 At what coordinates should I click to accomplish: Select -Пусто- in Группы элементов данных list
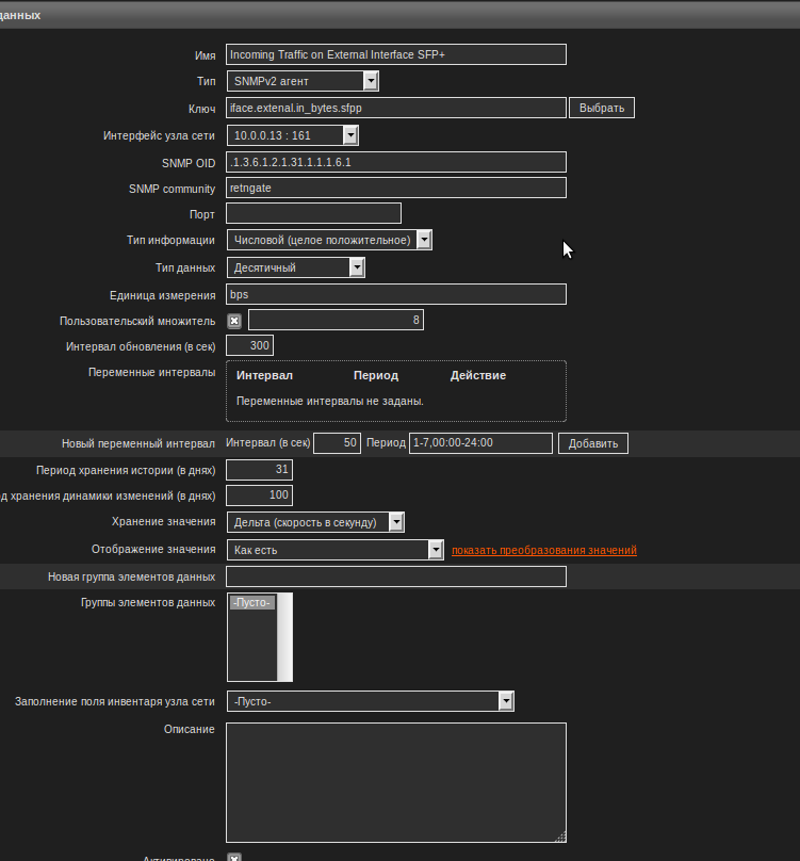(x=252, y=602)
